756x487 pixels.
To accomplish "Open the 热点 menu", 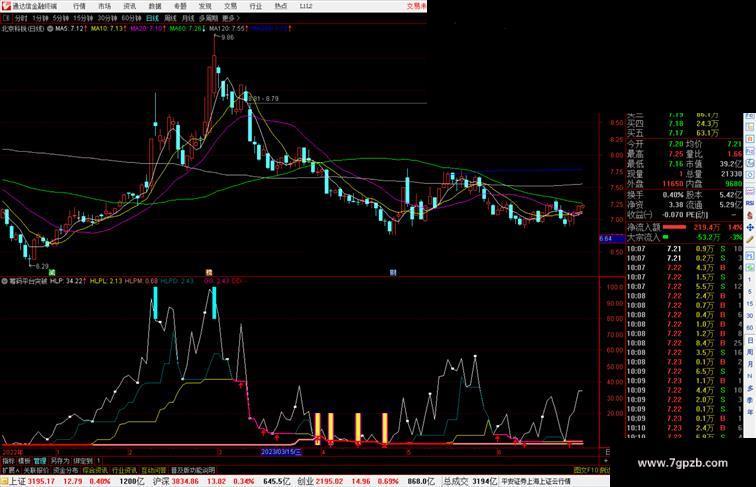I will [x=281, y=6].
